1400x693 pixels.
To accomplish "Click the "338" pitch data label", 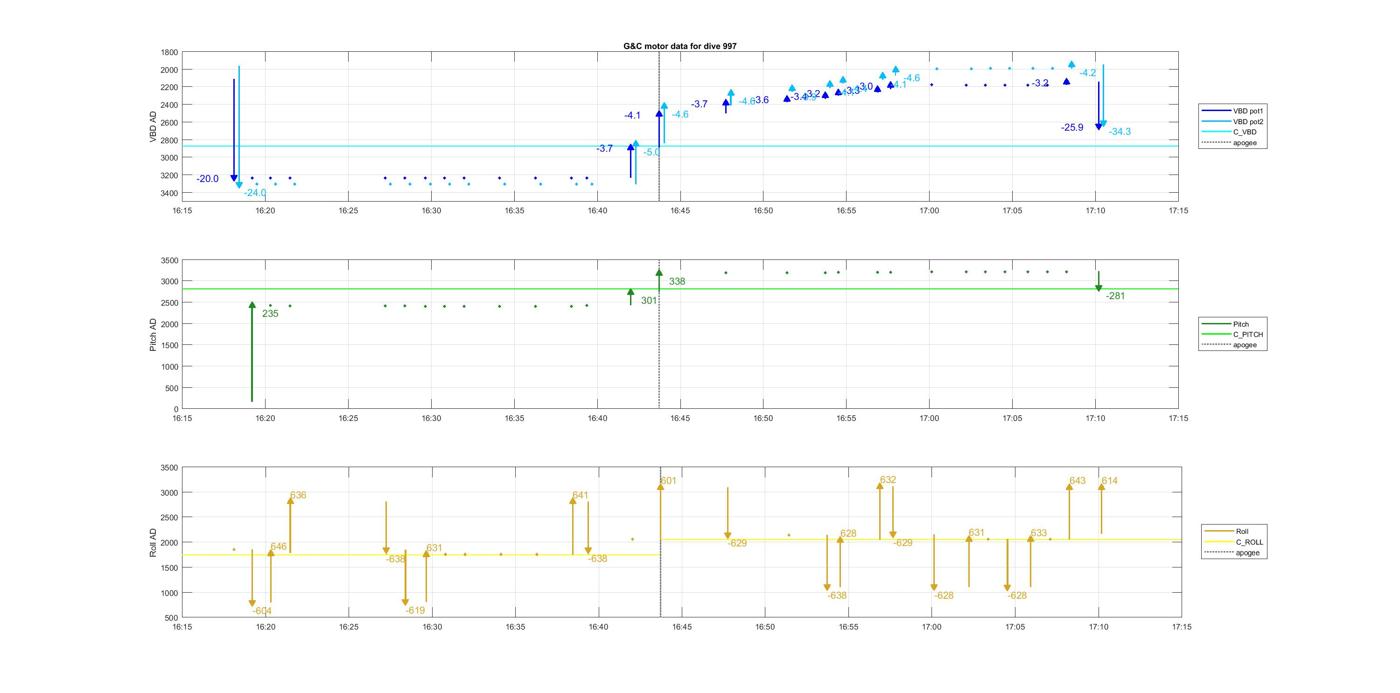I will click(677, 282).
